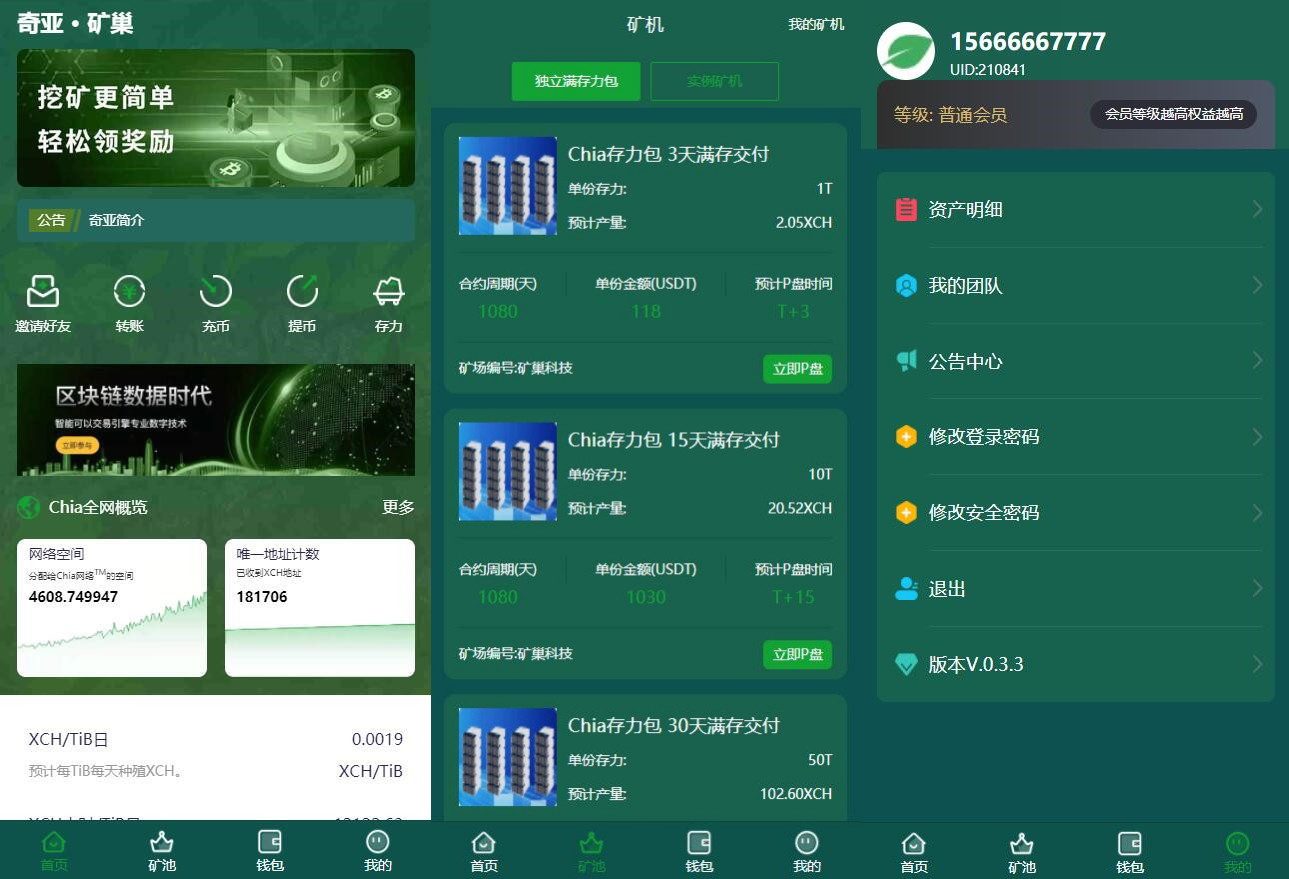Click the address count value 181706
This screenshot has height=879, width=1289.
point(262,597)
